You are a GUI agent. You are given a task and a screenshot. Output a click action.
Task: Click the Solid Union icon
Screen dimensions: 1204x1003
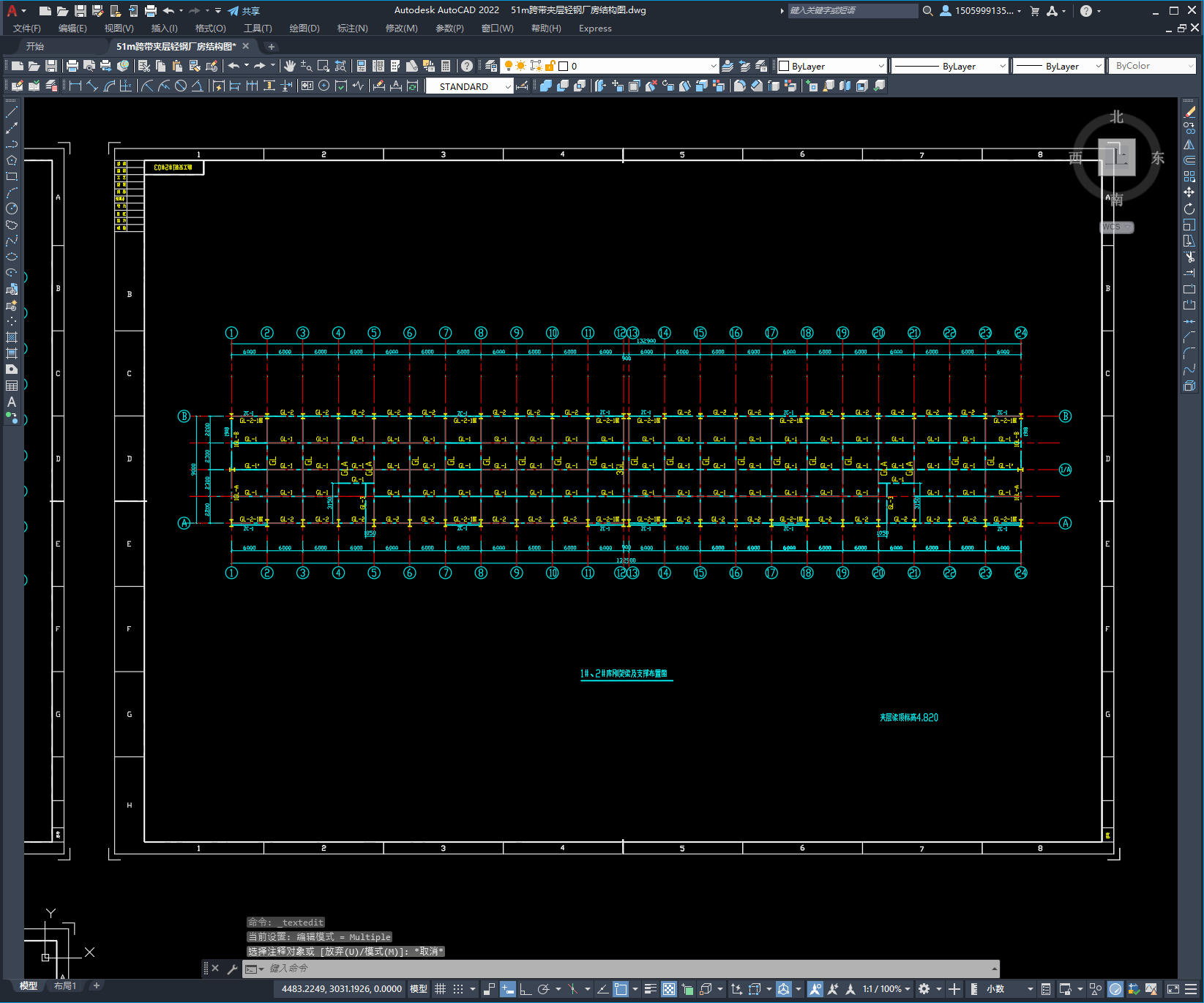point(546,86)
